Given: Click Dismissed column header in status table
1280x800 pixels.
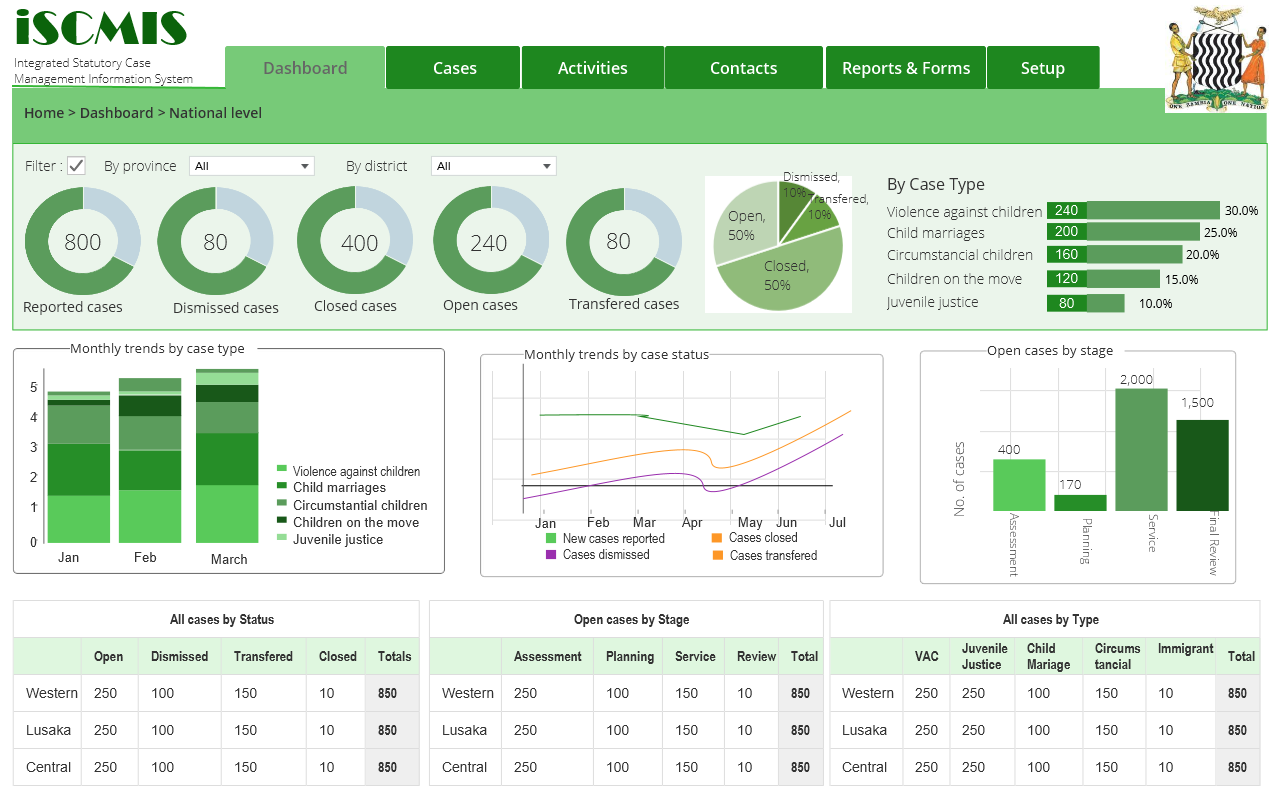Looking at the screenshot, I should (180, 657).
